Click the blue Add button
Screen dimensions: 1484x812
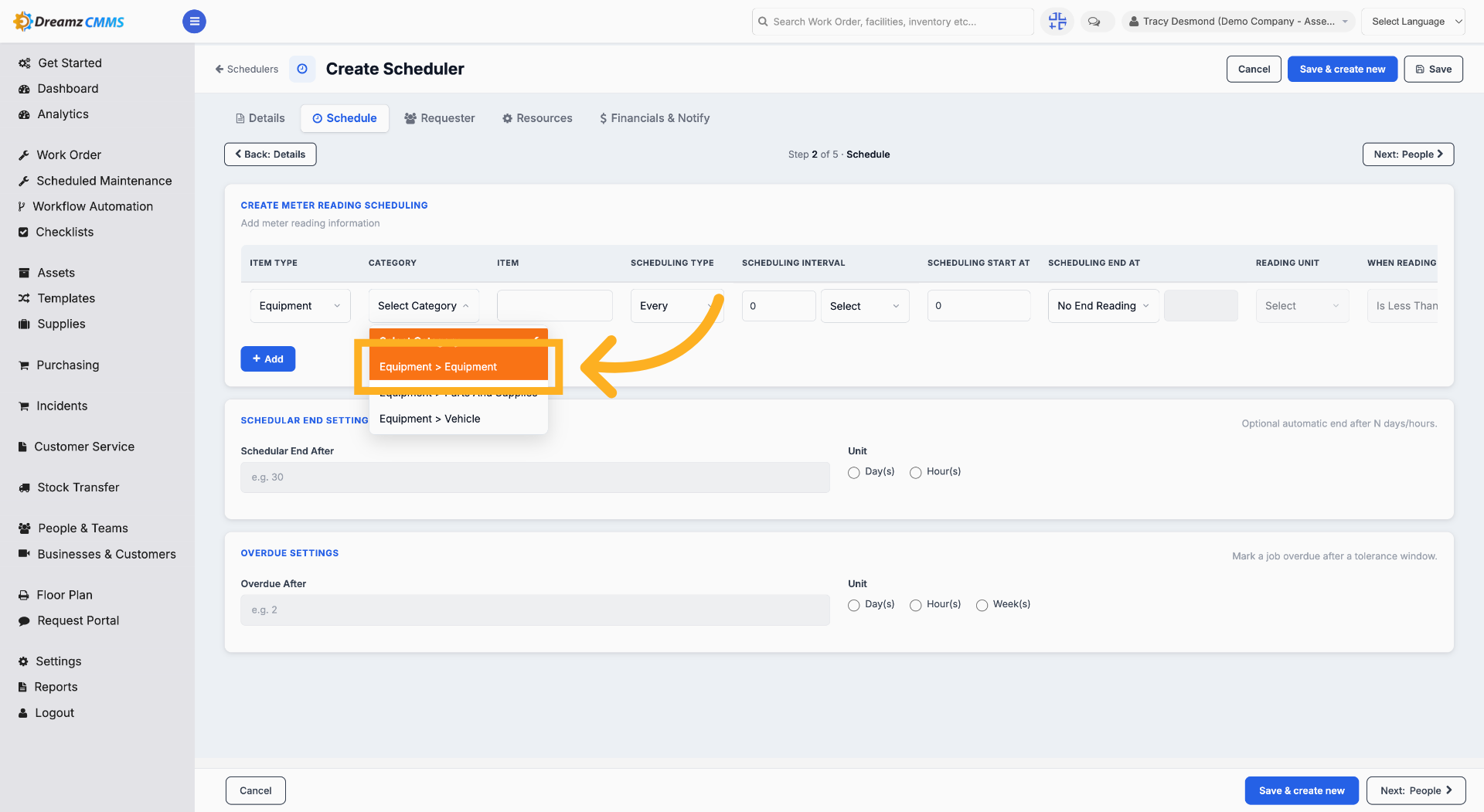pos(268,359)
